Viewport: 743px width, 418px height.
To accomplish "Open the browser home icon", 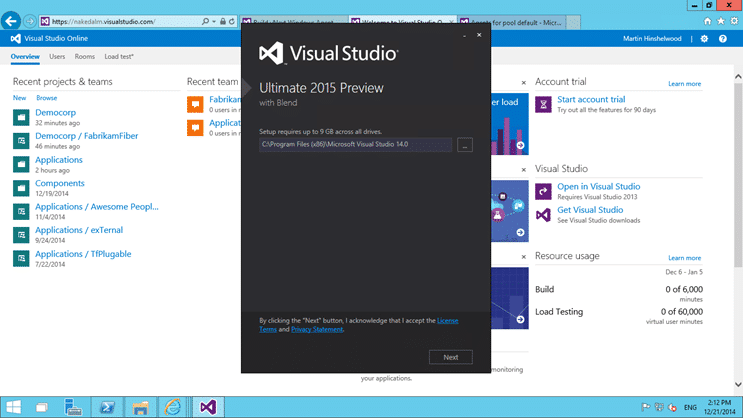I will [x=707, y=21].
